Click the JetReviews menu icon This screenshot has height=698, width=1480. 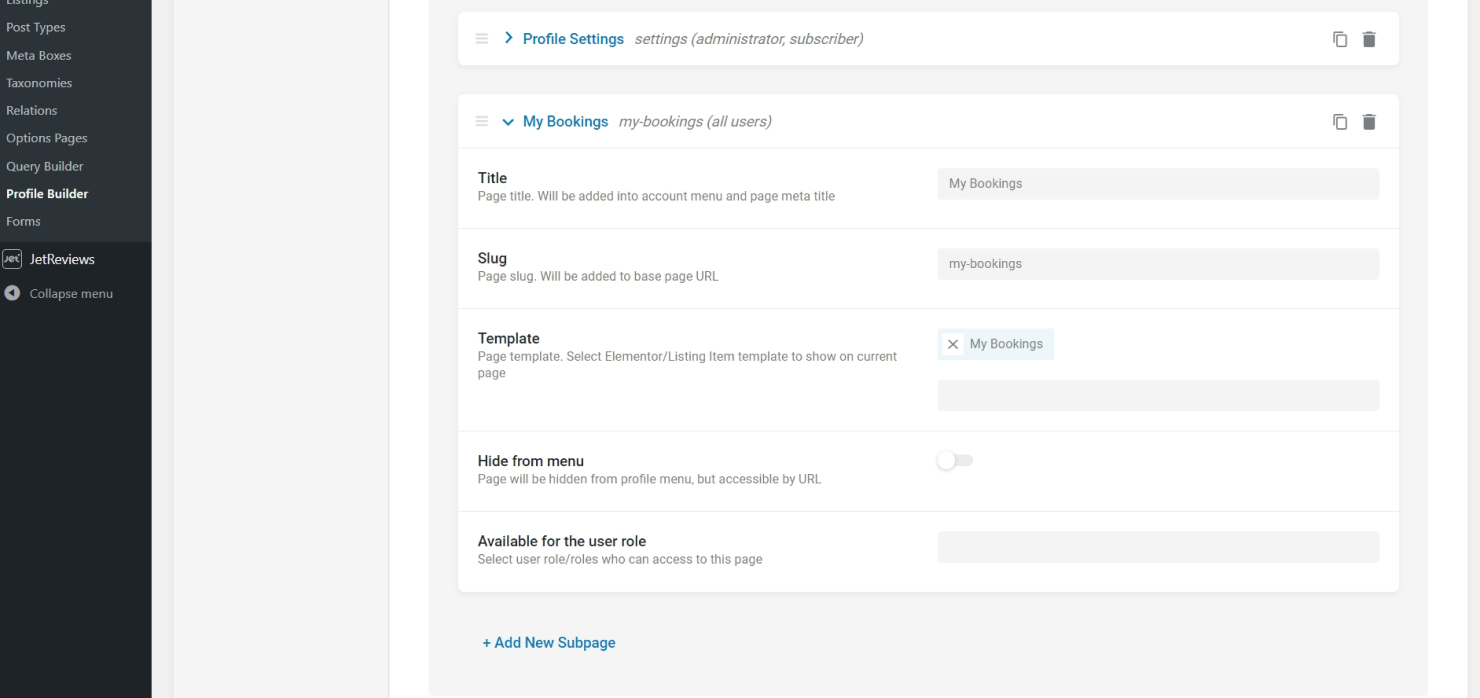coord(12,259)
